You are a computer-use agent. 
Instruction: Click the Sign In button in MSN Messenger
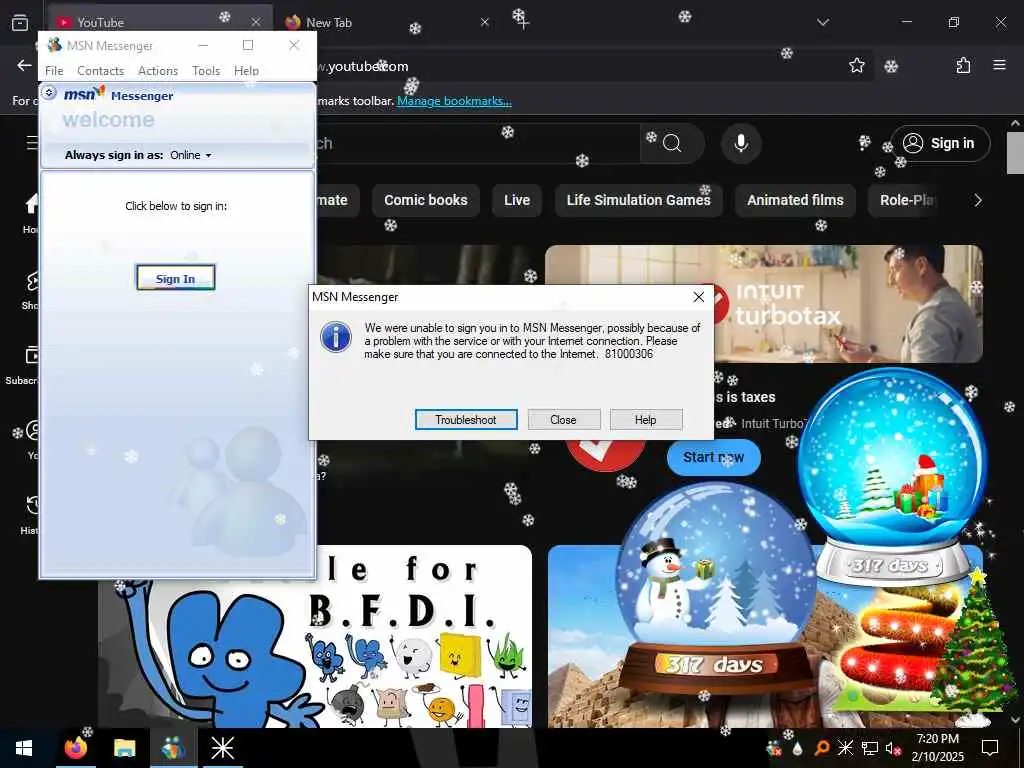tap(175, 278)
